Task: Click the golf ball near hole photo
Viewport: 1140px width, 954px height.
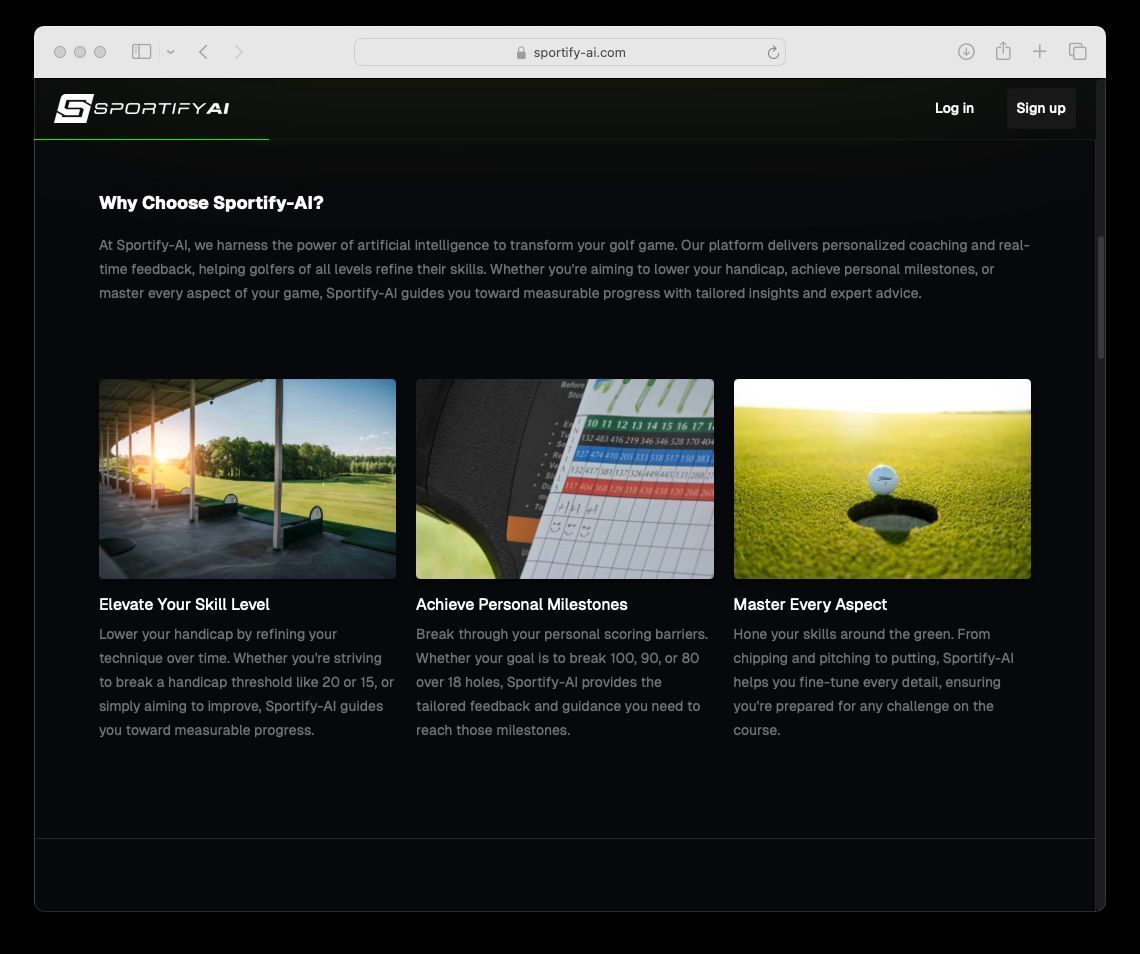Action: [x=882, y=478]
